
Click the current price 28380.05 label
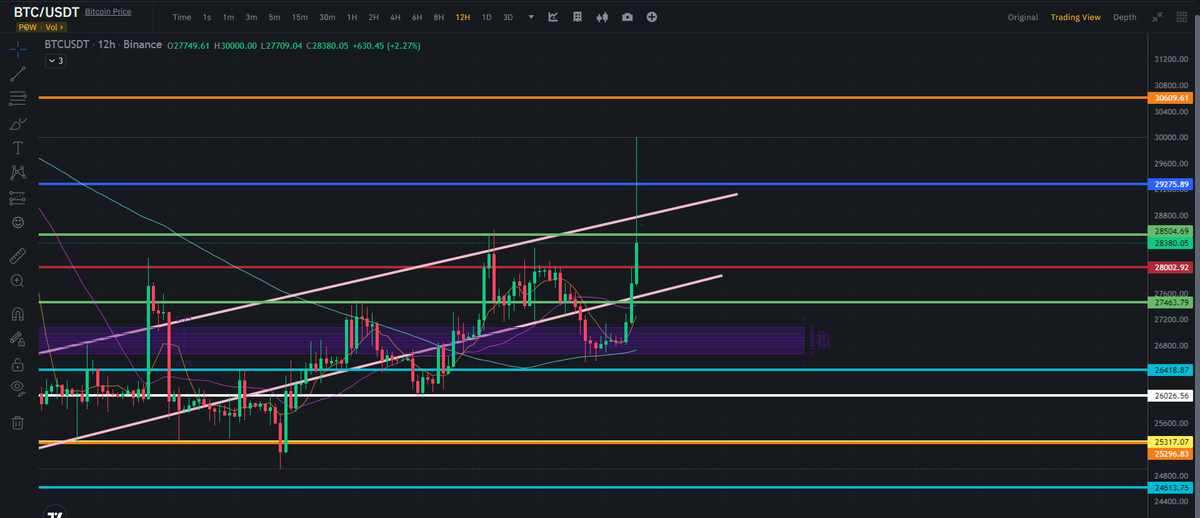click(x=1171, y=243)
